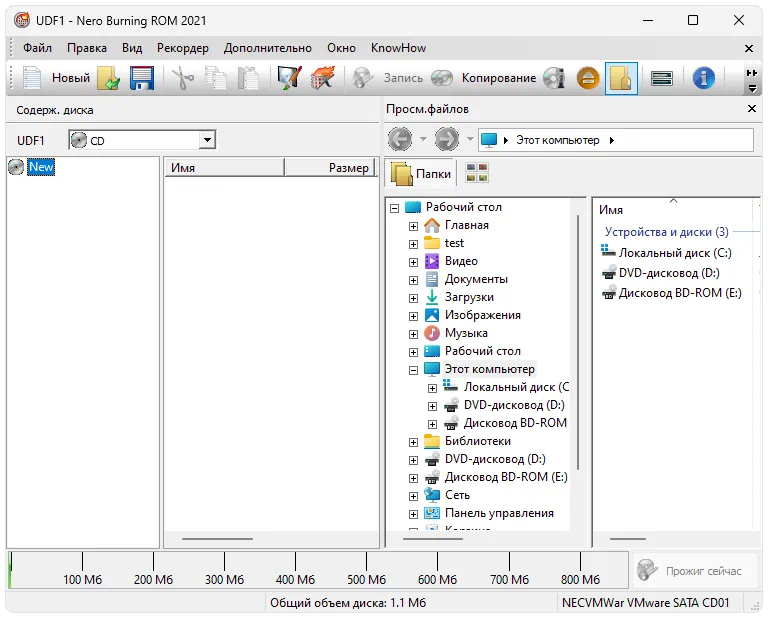Screen dimensions: 768x618
Task: Click the compilation list horizontal scrollbar
Action: point(217,539)
